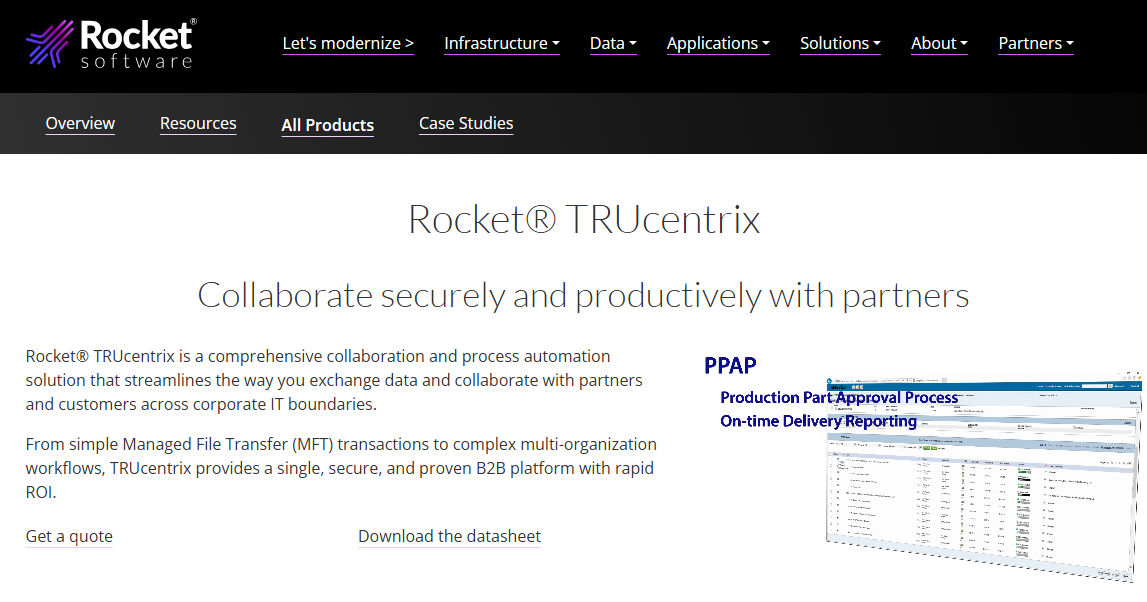Click the PPAP heading on the image

pos(730,365)
